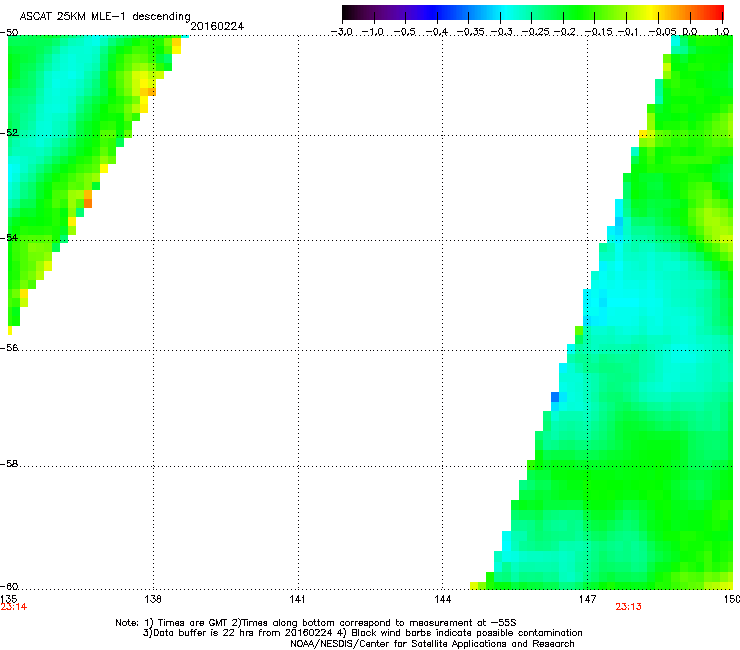Select the date label 20160224 near title
The image size is (740, 650).
(x=217, y=26)
